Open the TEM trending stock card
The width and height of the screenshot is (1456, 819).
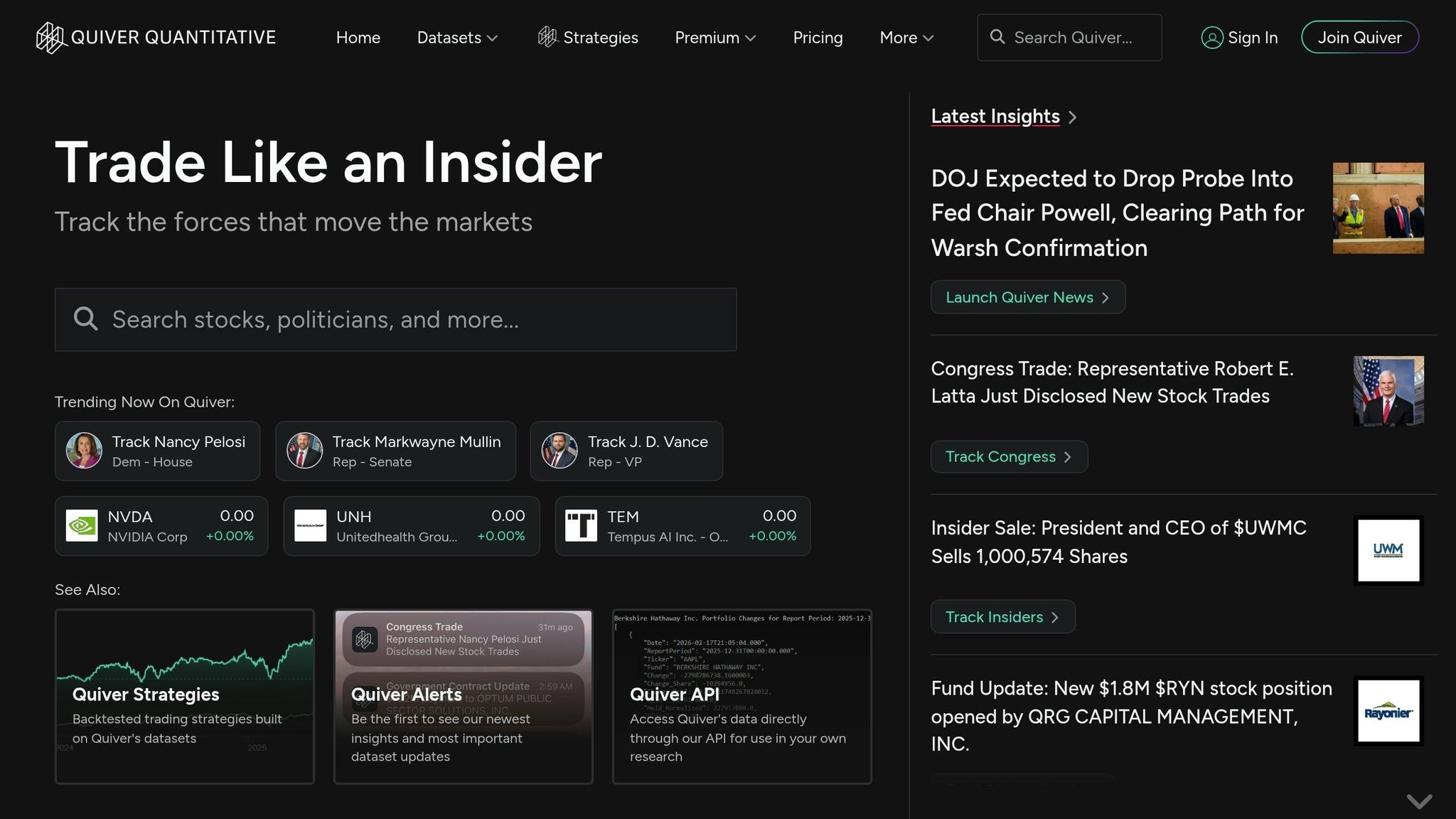[682, 526]
